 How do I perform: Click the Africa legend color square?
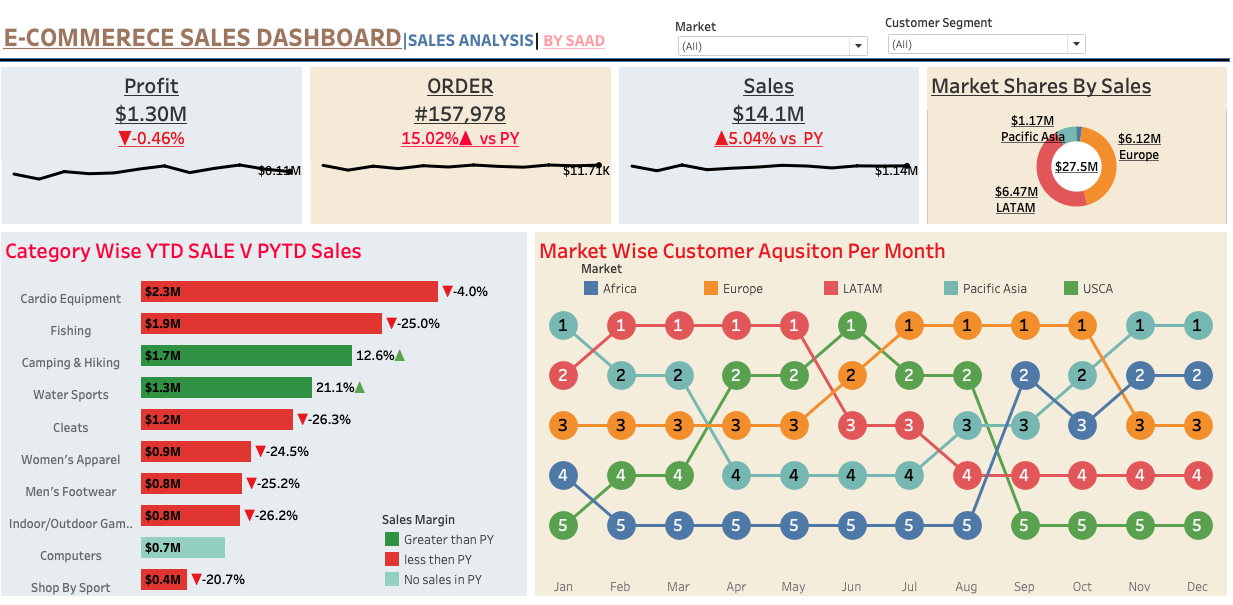591,288
